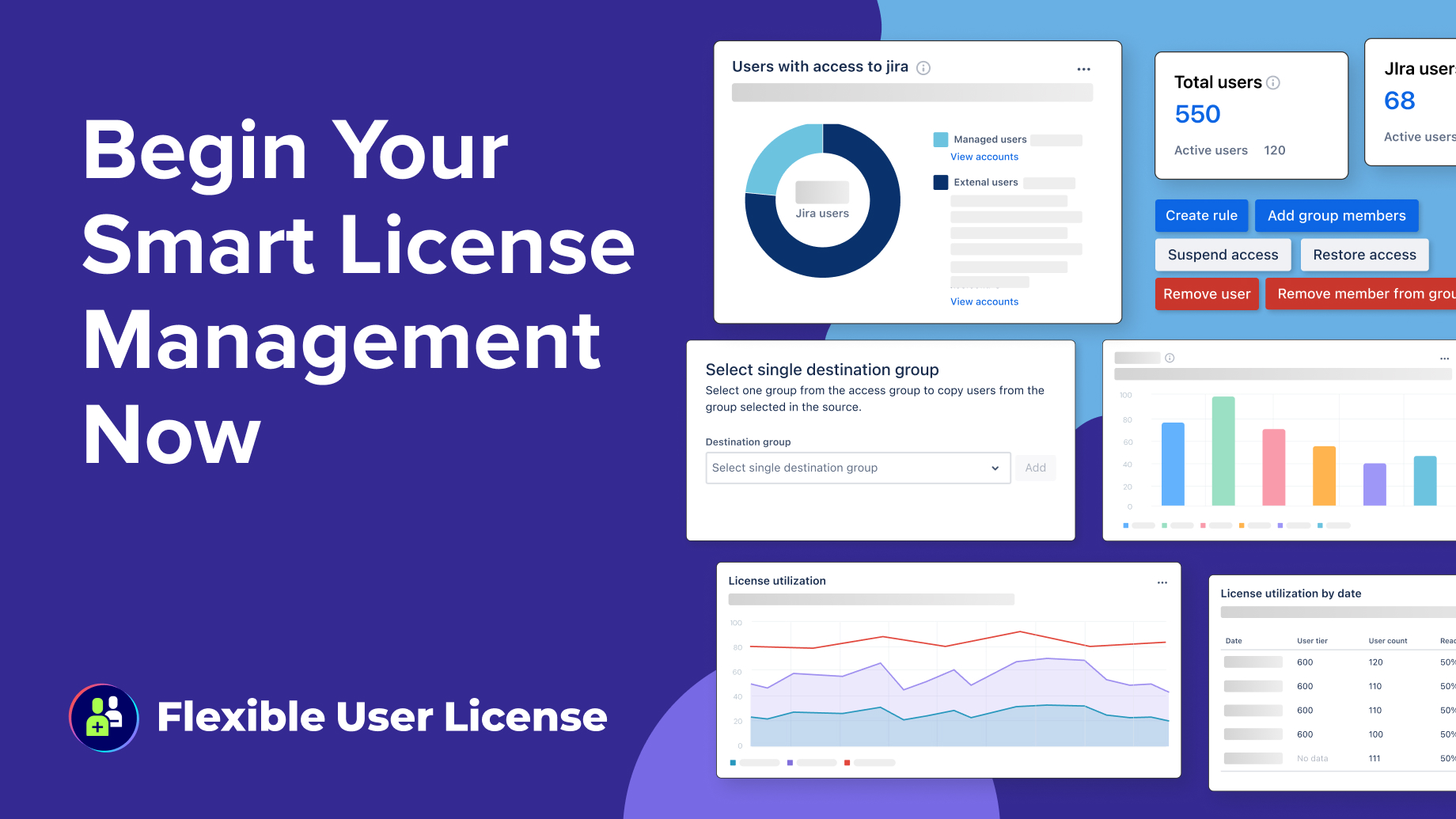This screenshot has width=1456, height=819.
Task: Click the info icon on the bar chart card
Action: click(1170, 358)
